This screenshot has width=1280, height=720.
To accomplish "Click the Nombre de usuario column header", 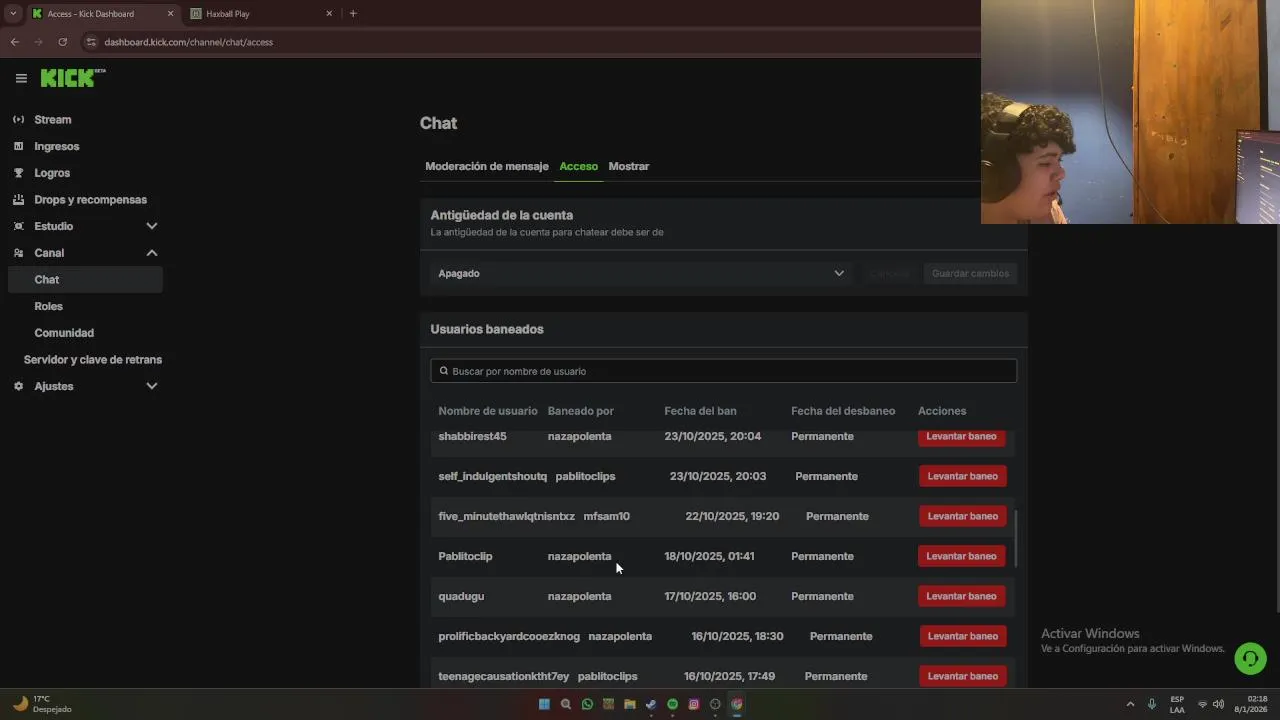I will (488, 411).
